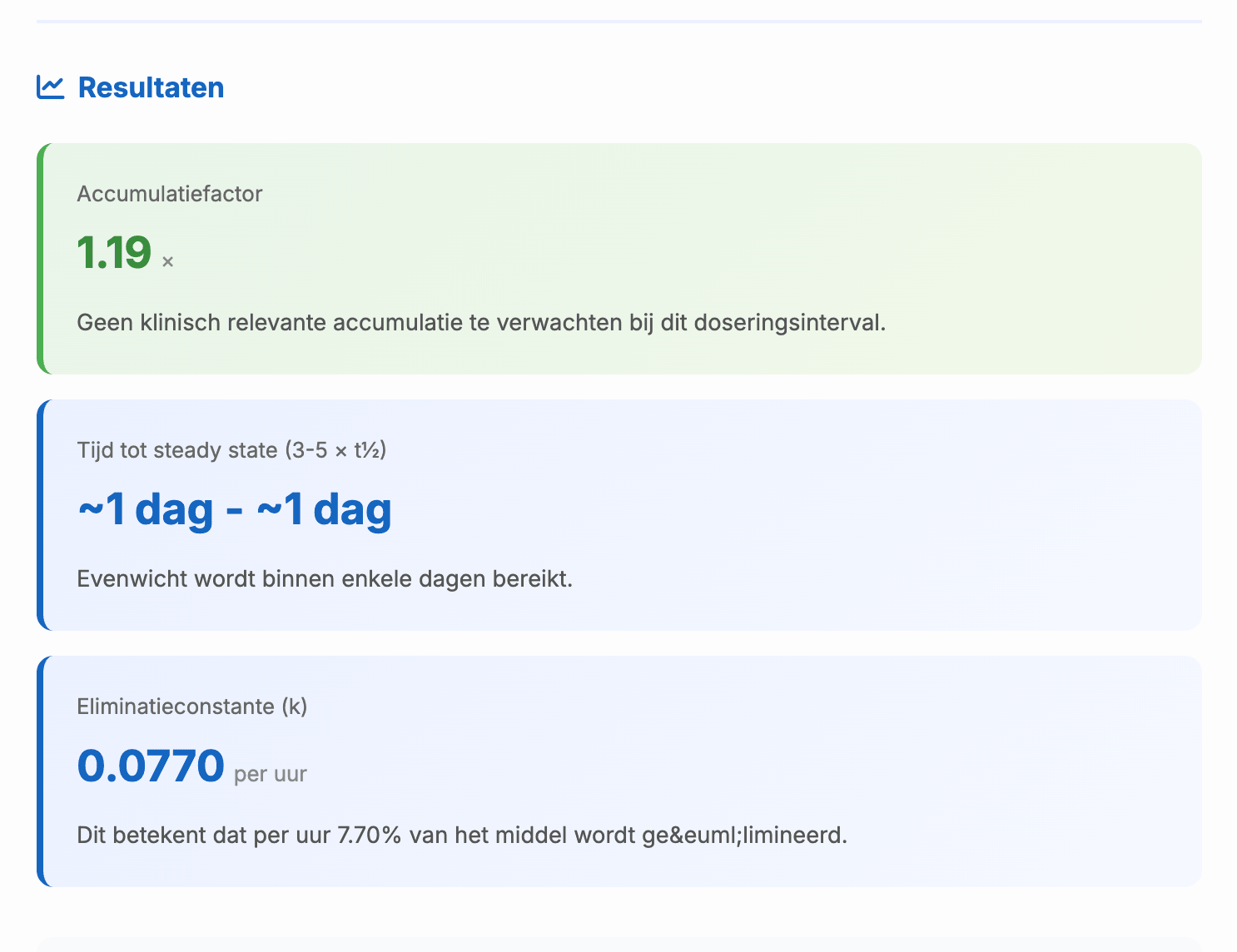Click the Resultaten section heading
This screenshot has width=1237, height=952.
coord(151,87)
